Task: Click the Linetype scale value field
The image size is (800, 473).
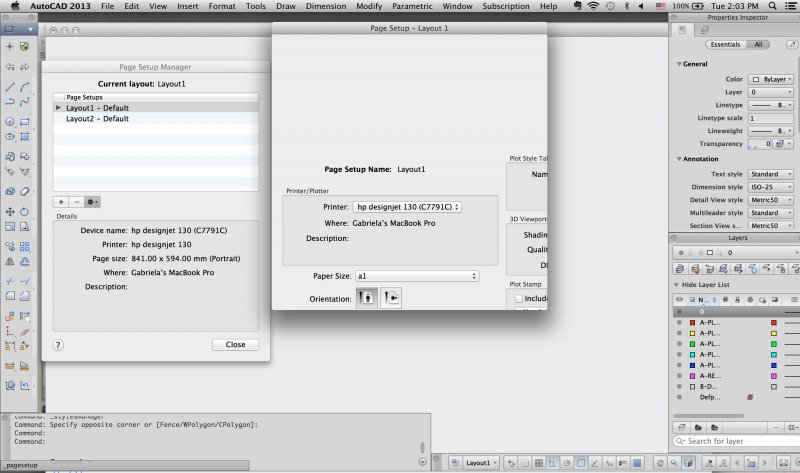Action: 771,118
